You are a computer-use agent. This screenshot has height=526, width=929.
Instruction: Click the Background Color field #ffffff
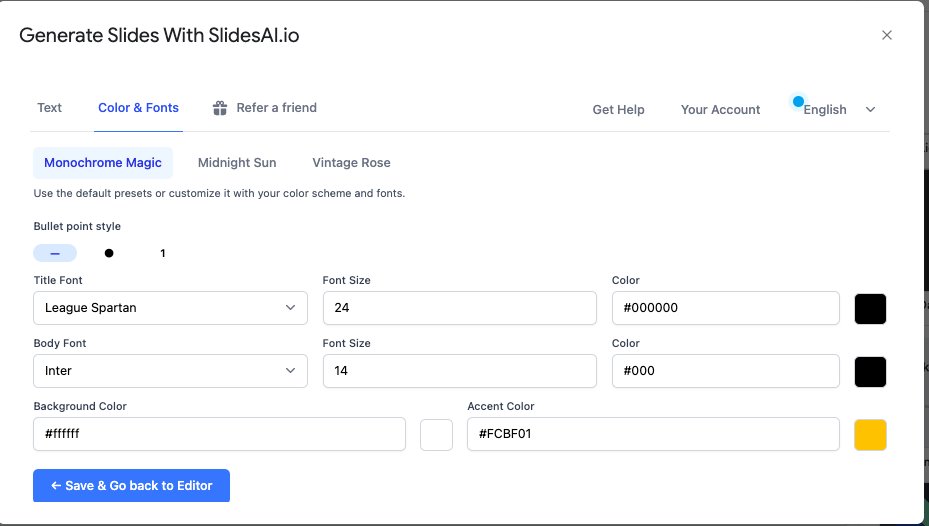219,434
